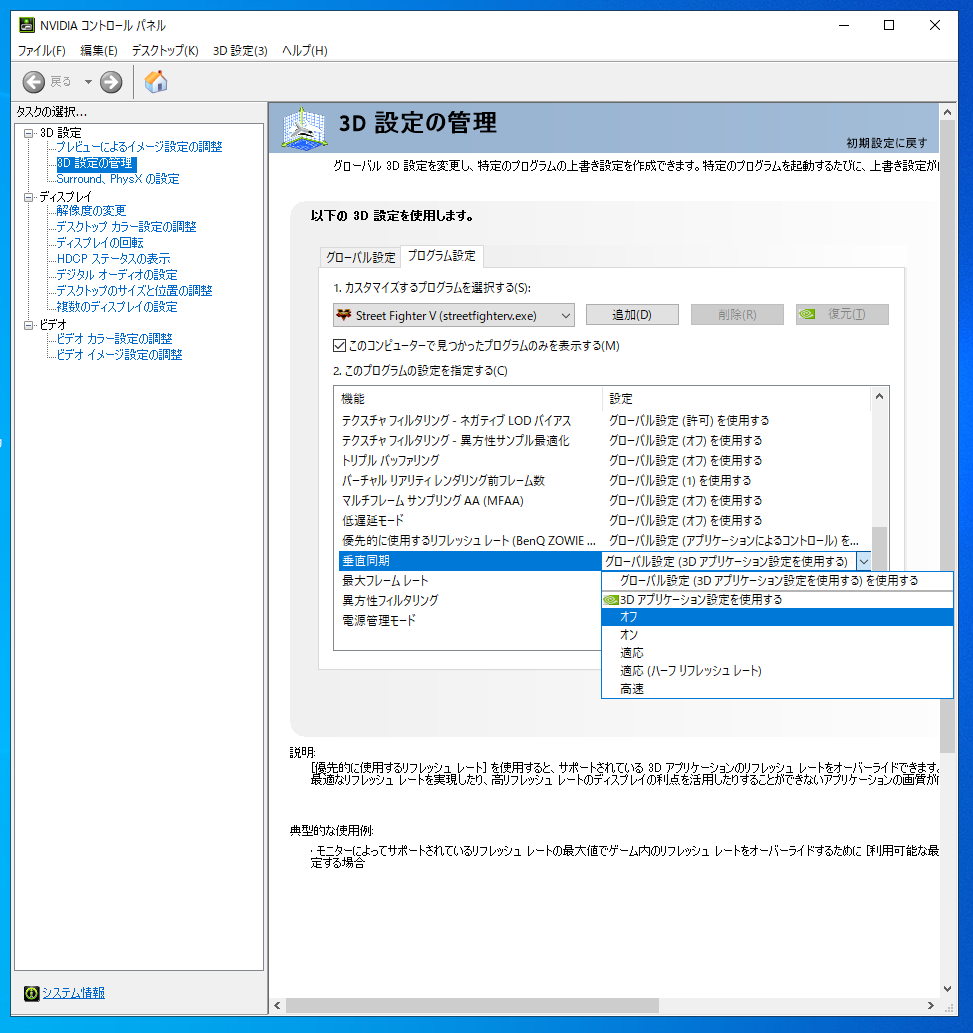Open ビデオ イメージ設定の調整 page
The image size is (973, 1033).
tap(119, 354)
